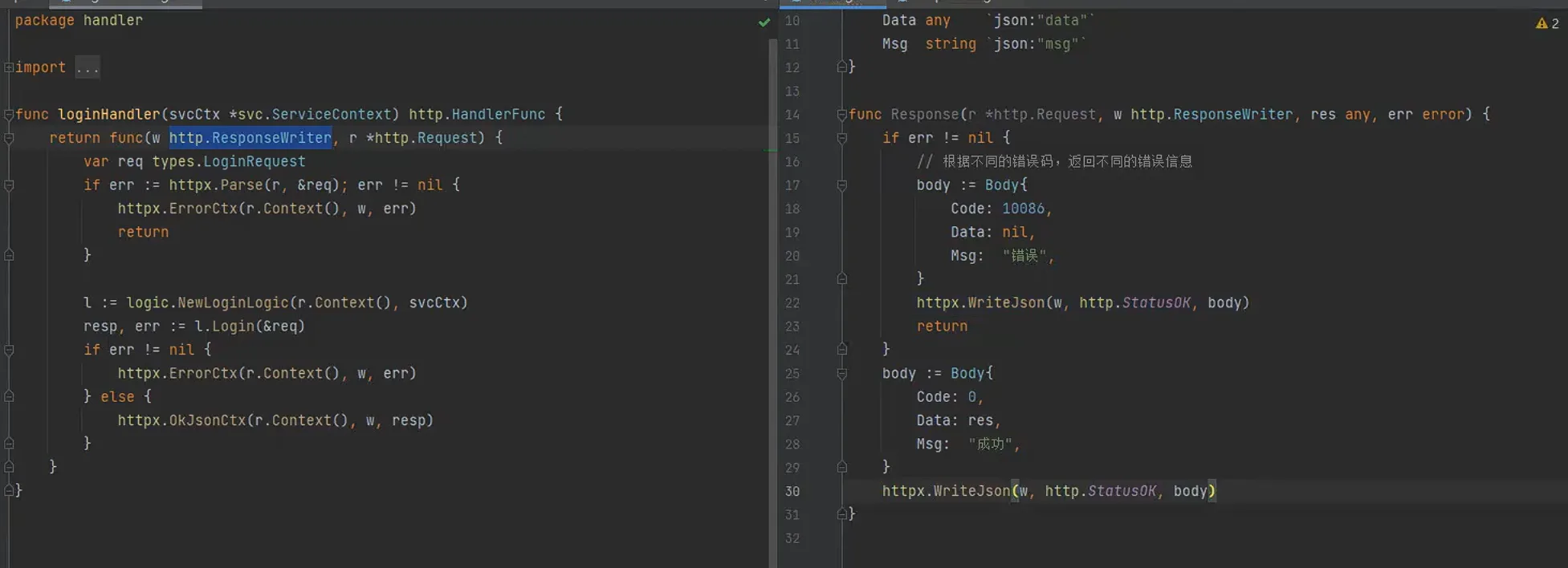Click the ServiceContext parameter type

331,115
